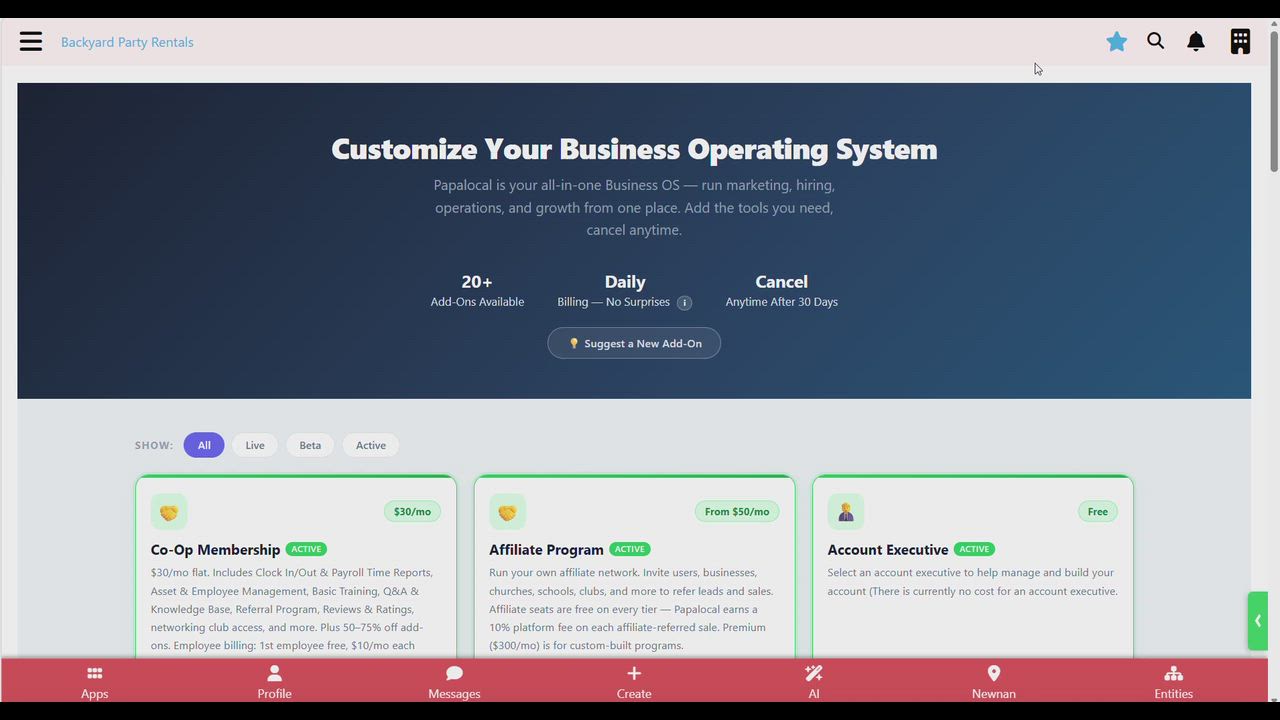
Task: Open the hamburger menu
Action: coord(31,41)
